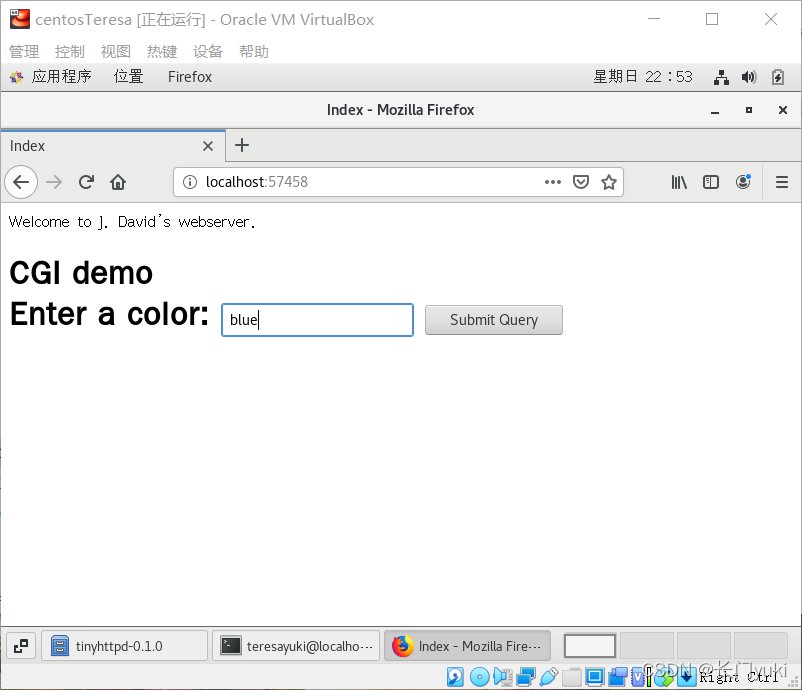Image resolution: width=802 pixels, height=690 pixels.
Task: Switch to the Index browser tab
Action: tap(100, 146)
